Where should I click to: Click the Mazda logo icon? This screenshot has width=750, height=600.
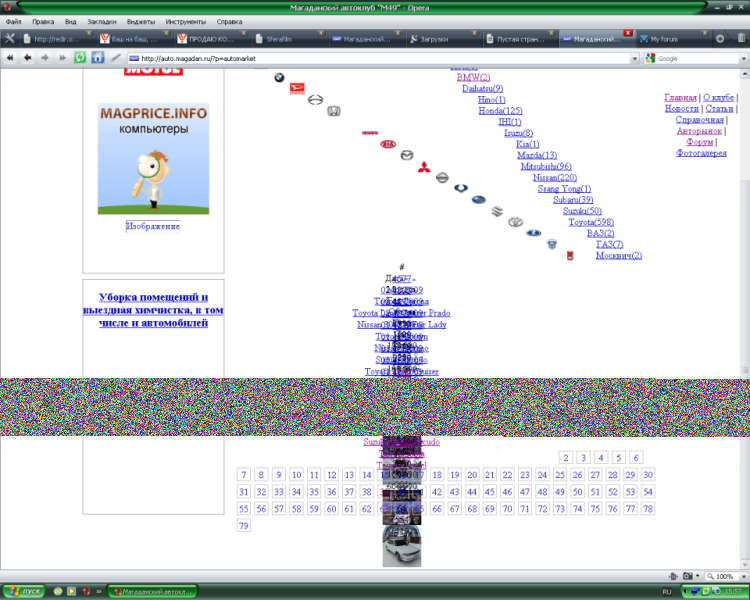[407, 155]
